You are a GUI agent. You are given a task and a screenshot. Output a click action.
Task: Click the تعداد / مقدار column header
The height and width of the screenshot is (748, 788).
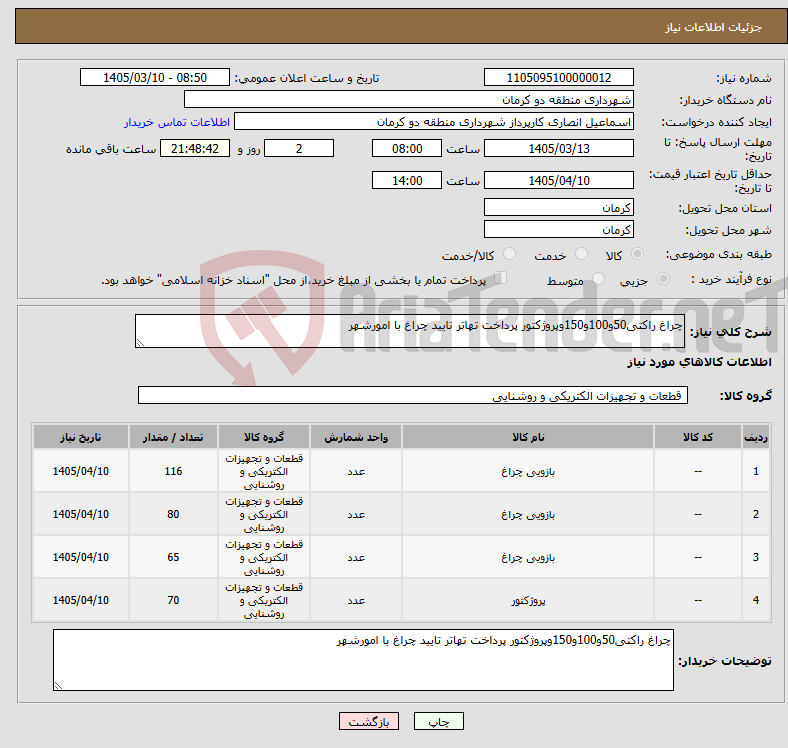tap(173, 437)
